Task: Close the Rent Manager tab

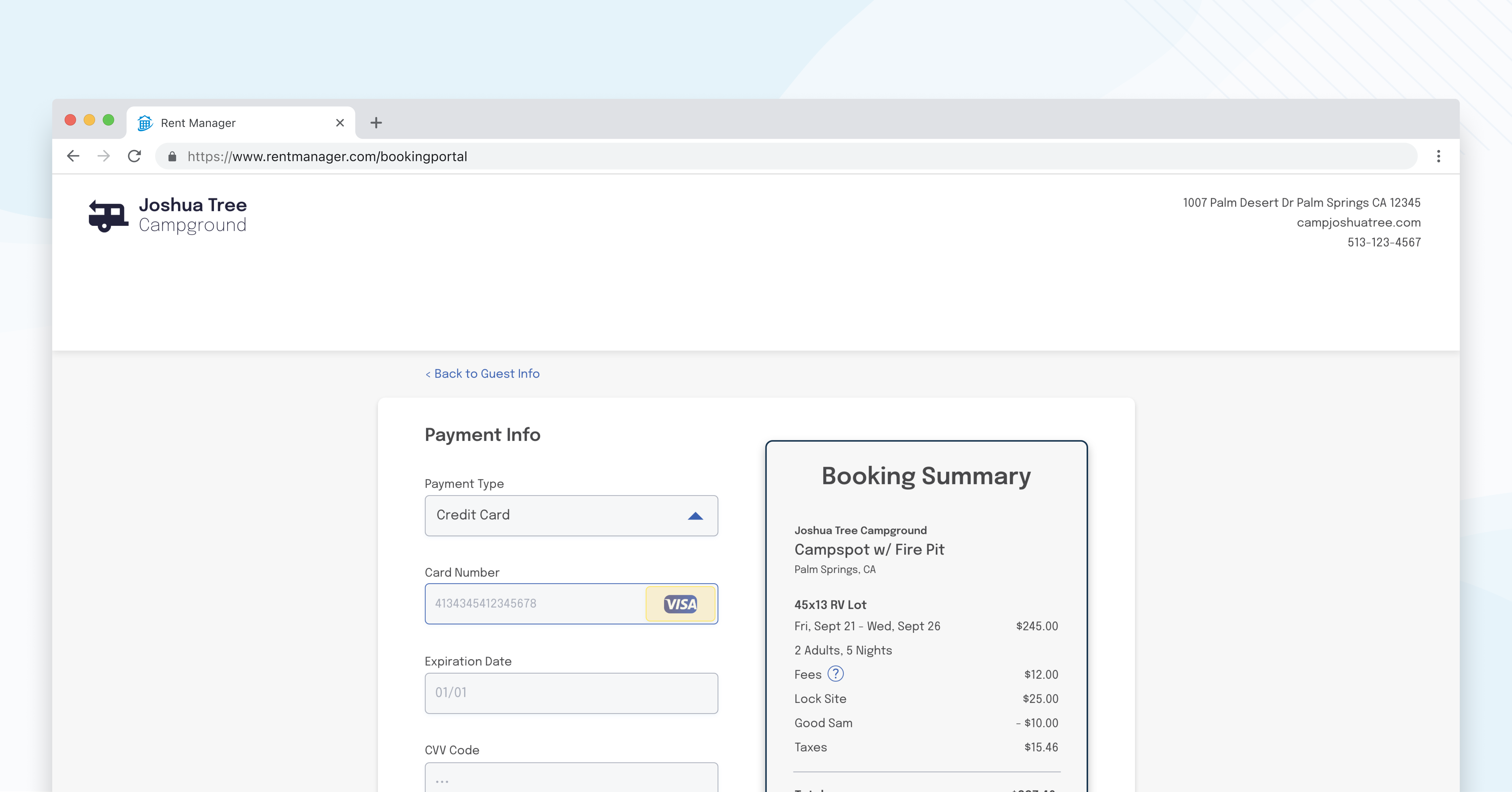Action: point(340,123)
